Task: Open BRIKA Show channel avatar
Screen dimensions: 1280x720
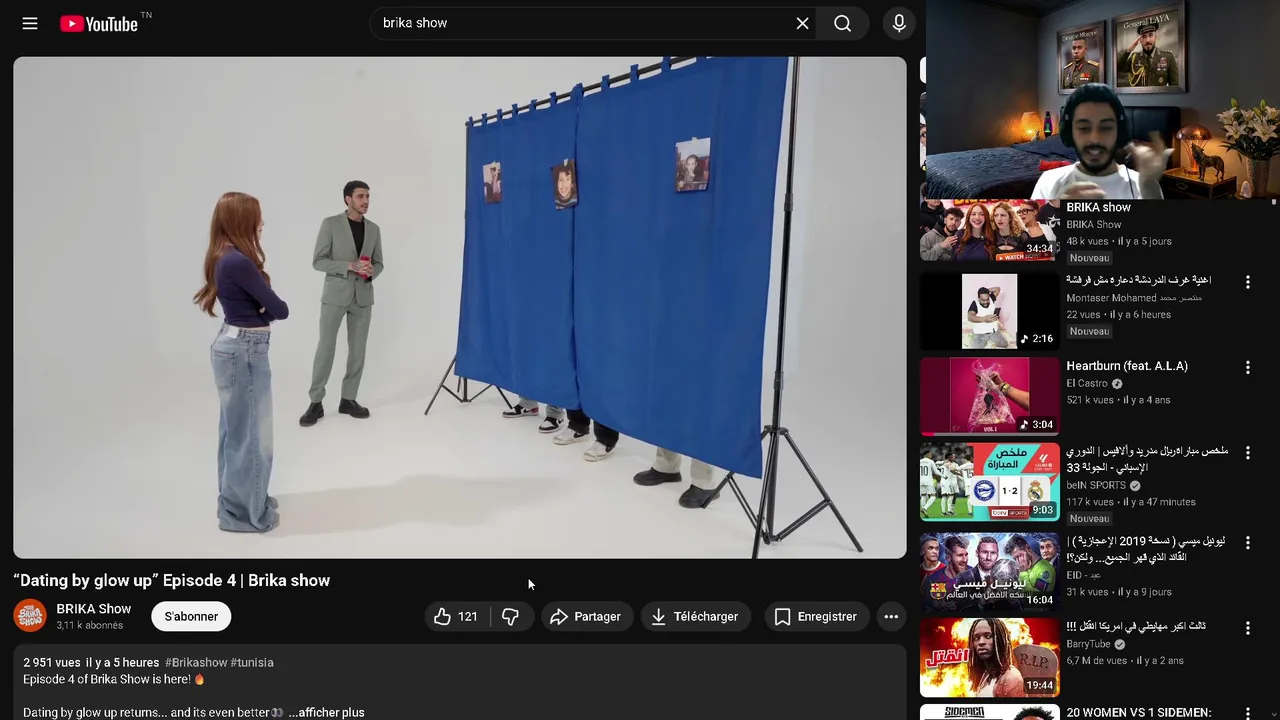Action: pos(30,616)
